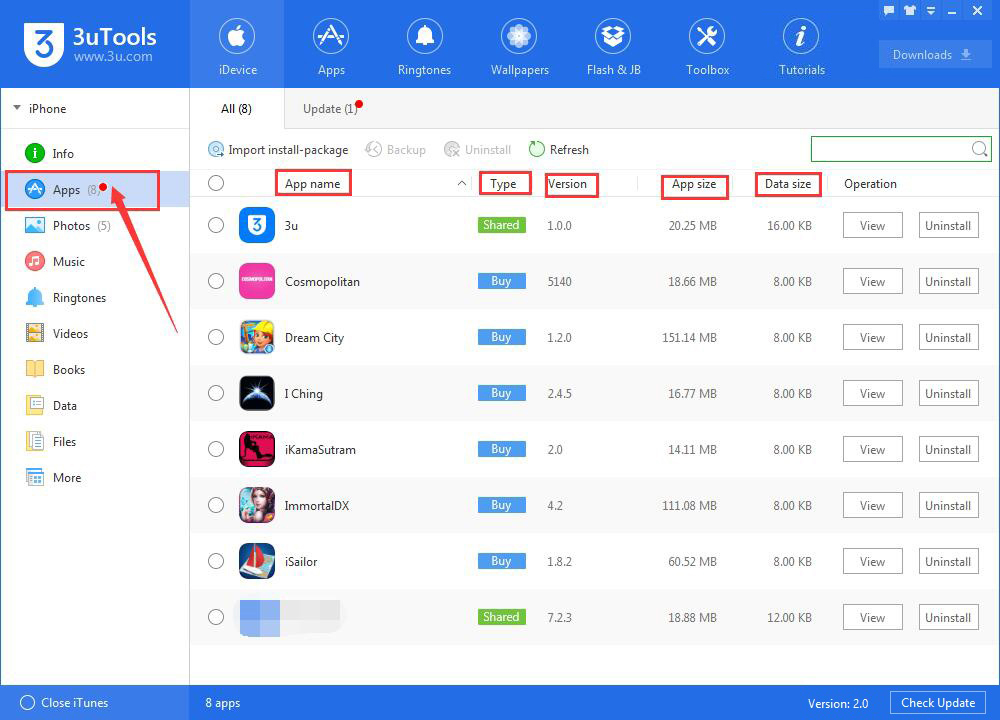Open the title bar dropdown menu icon
1000x720 pixels.
point(931,10)
